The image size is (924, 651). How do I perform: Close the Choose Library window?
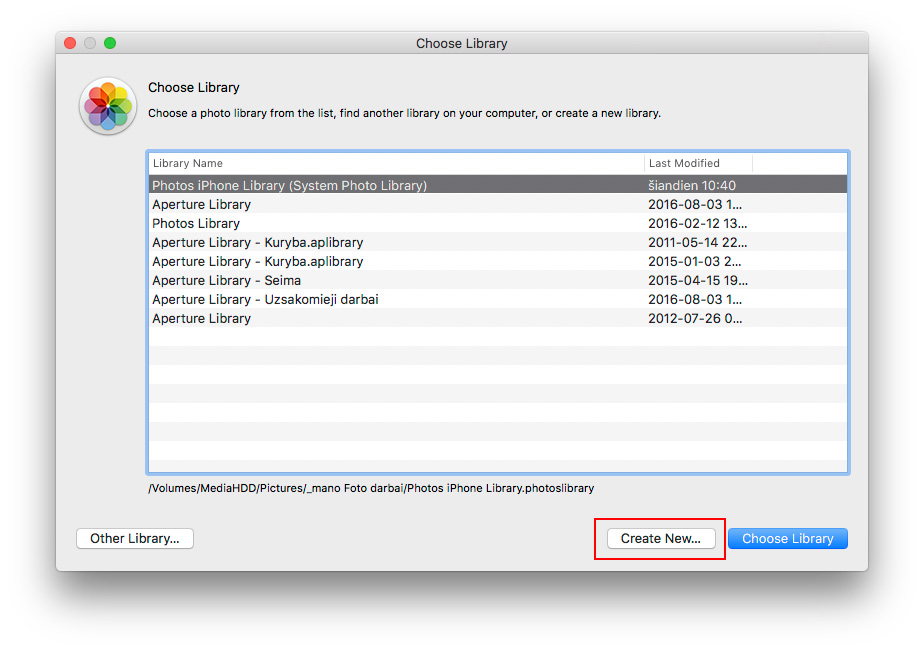pyautogui.click(x=70, y=43)
